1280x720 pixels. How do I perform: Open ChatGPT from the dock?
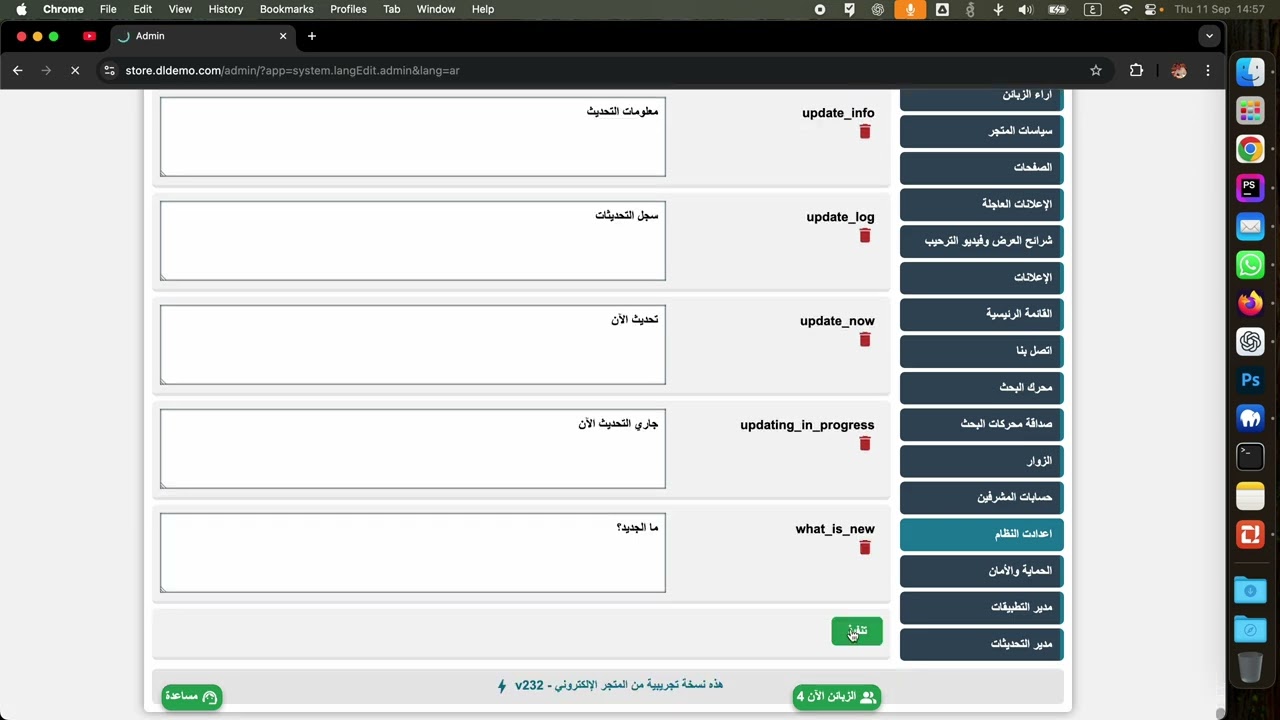point(1250,341)
